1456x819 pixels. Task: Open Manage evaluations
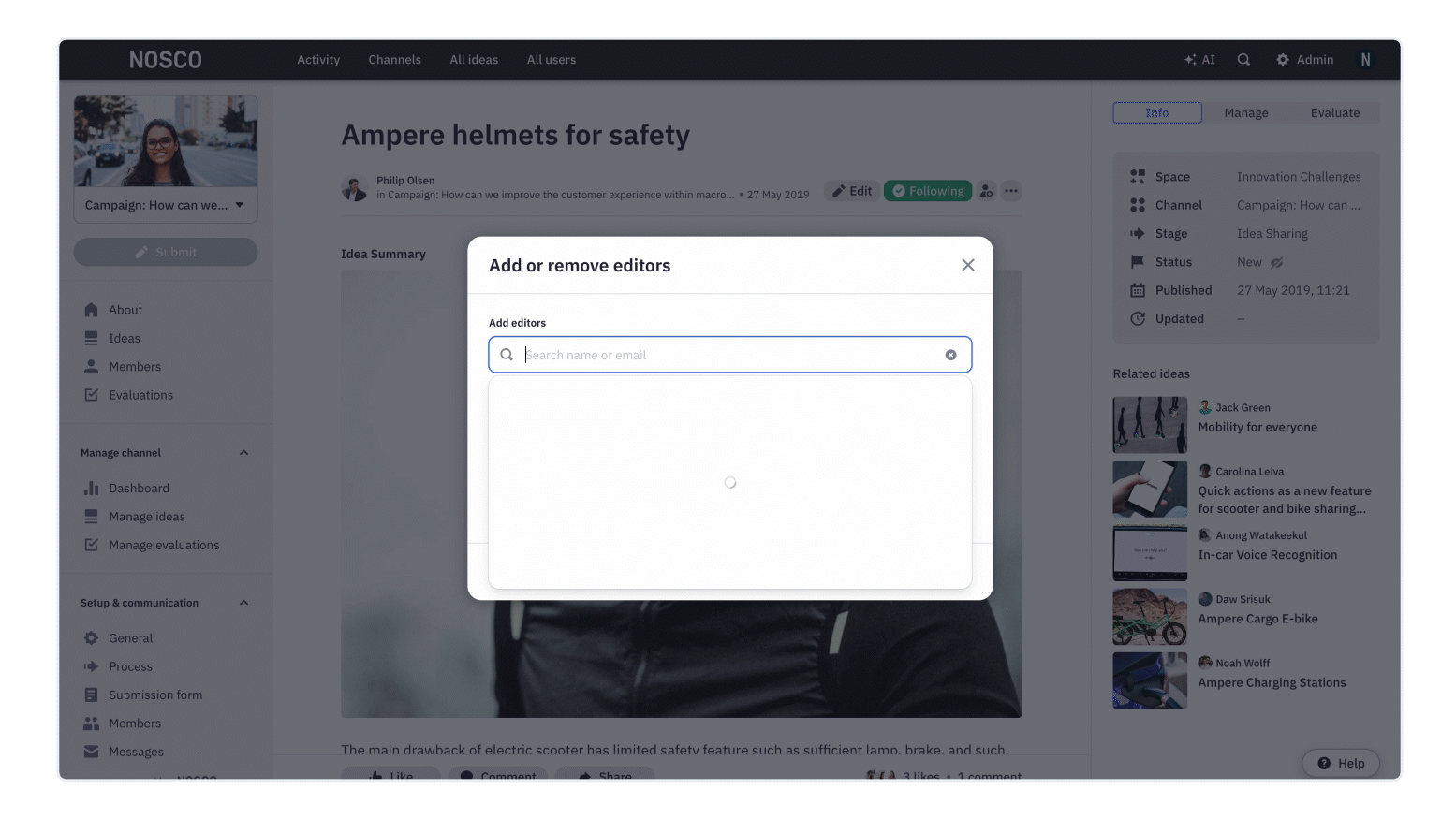pyautogui.click(x=164, y=545)
